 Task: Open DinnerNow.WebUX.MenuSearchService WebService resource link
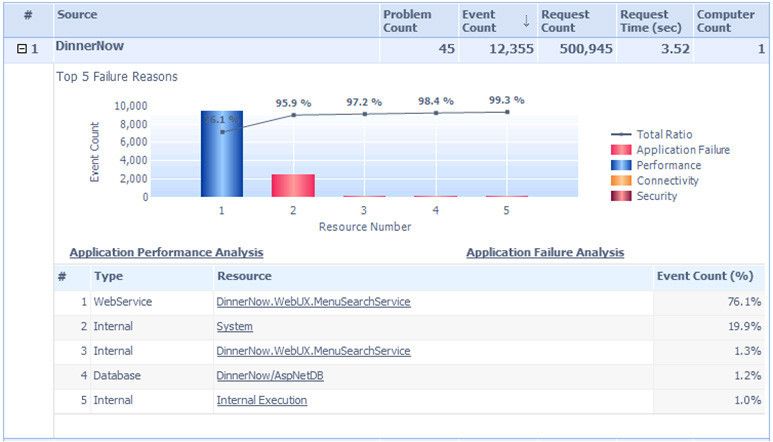click(x=313, y=302)
